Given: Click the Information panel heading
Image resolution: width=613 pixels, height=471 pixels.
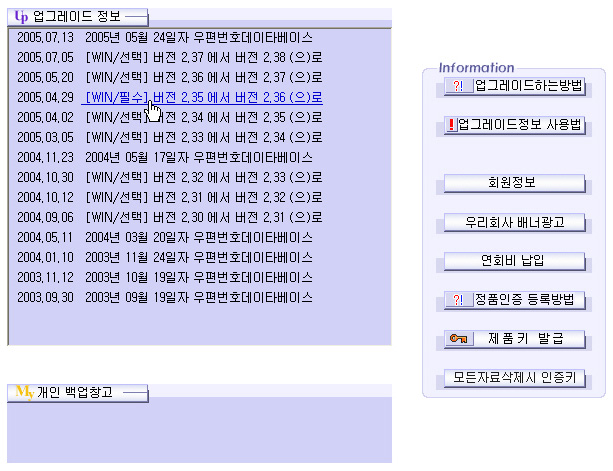Looking at the screenshot, I should point(477,68).
